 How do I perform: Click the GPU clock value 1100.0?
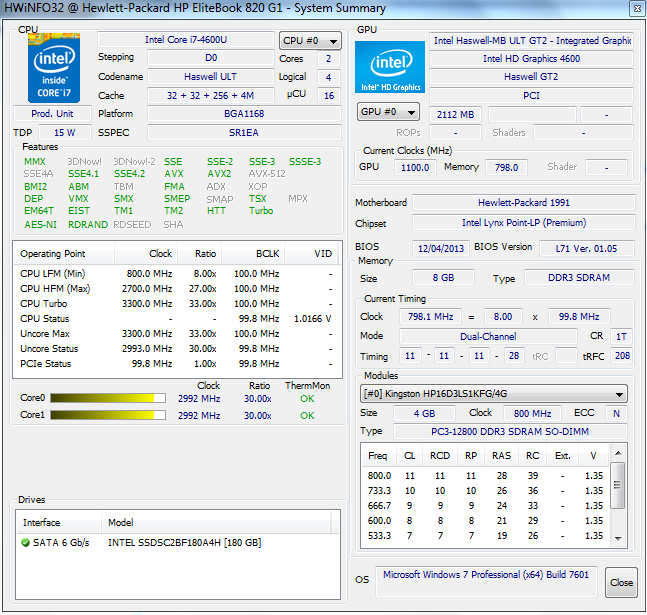click(x=415, y=167)
